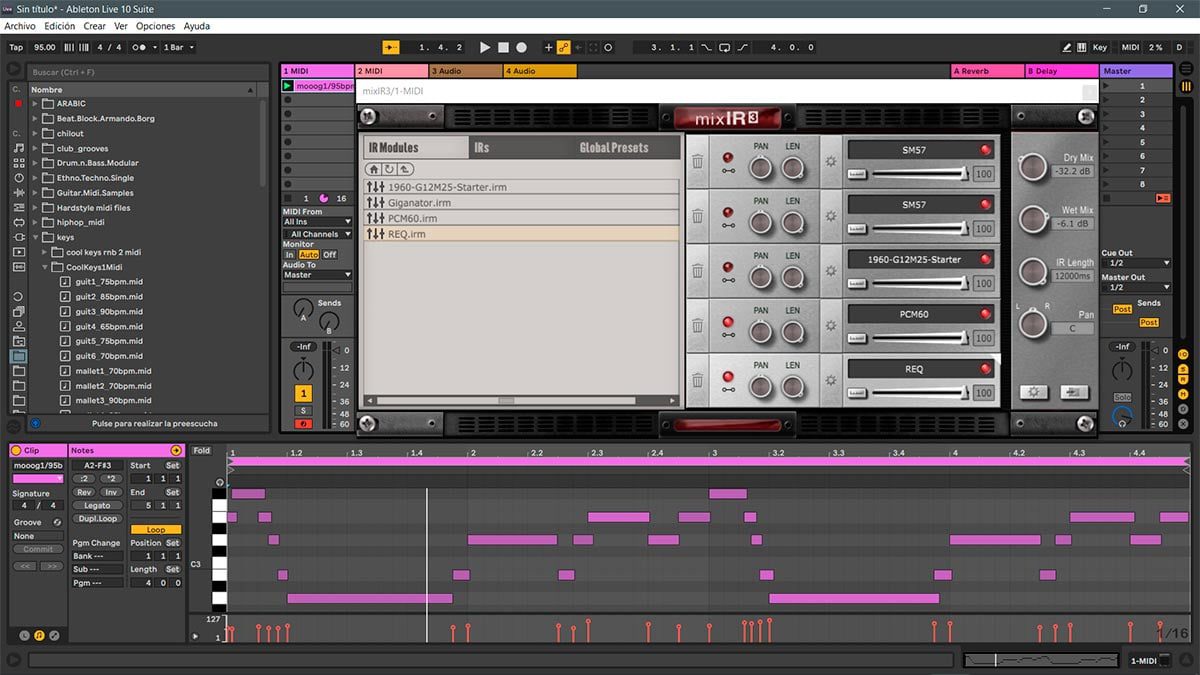1200x675 pixels.
Task: Click the Dry Mix knob
Action: pyautogui.click(x=1033, y=167)
